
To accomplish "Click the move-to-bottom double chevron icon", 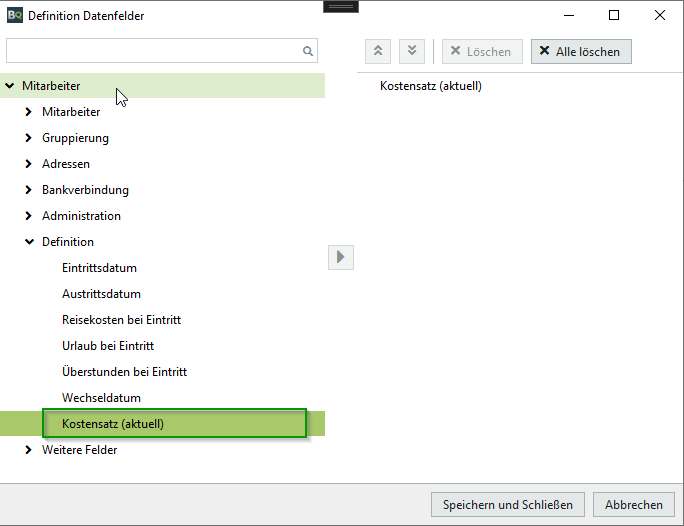I will pyautogui.click(x=411, y=51).
